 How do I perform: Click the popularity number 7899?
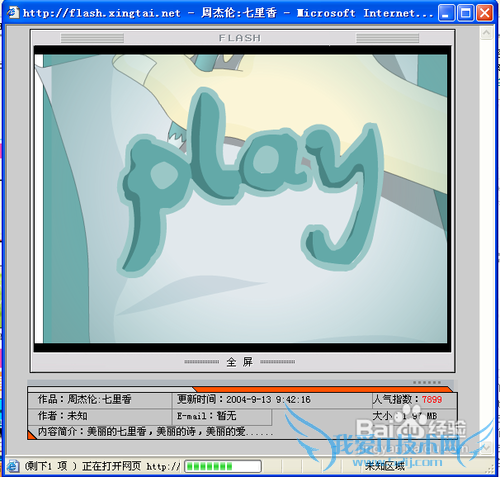pos(432,399)
